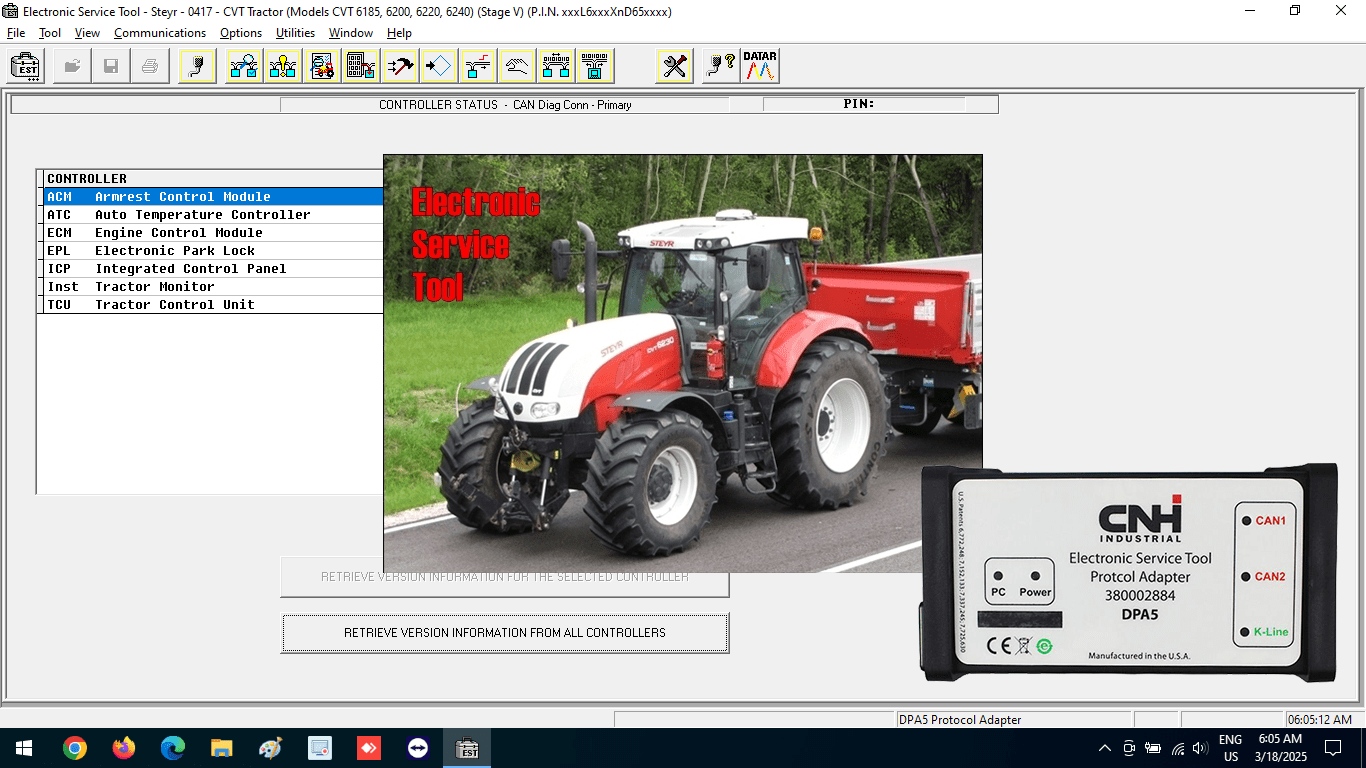Click the Open folder toolbar icon

72,67
